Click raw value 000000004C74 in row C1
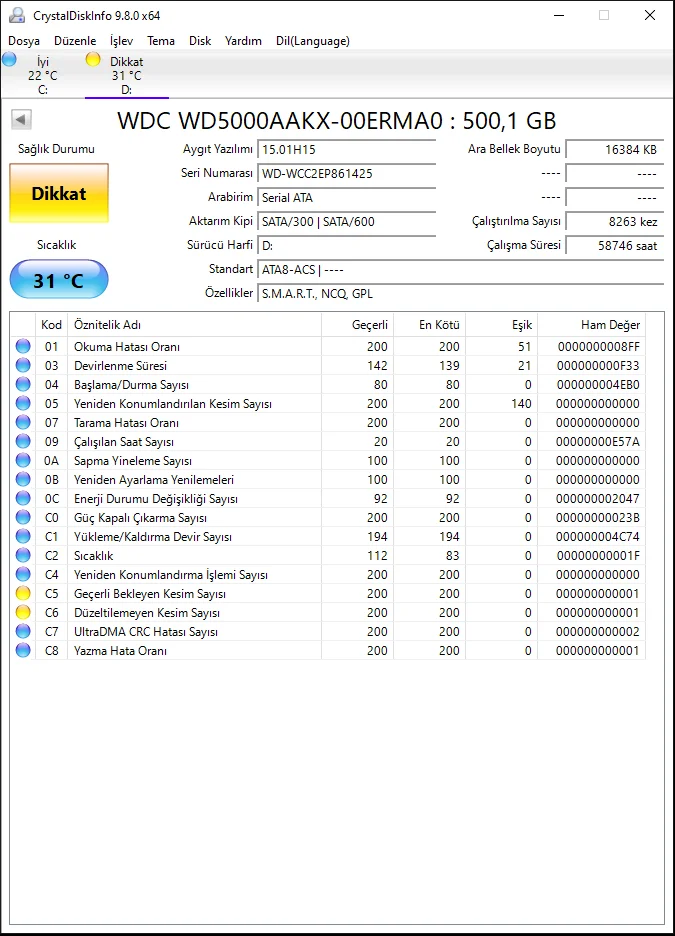The width and height of the screenshot is (675, 936). (x=597, y=537)
